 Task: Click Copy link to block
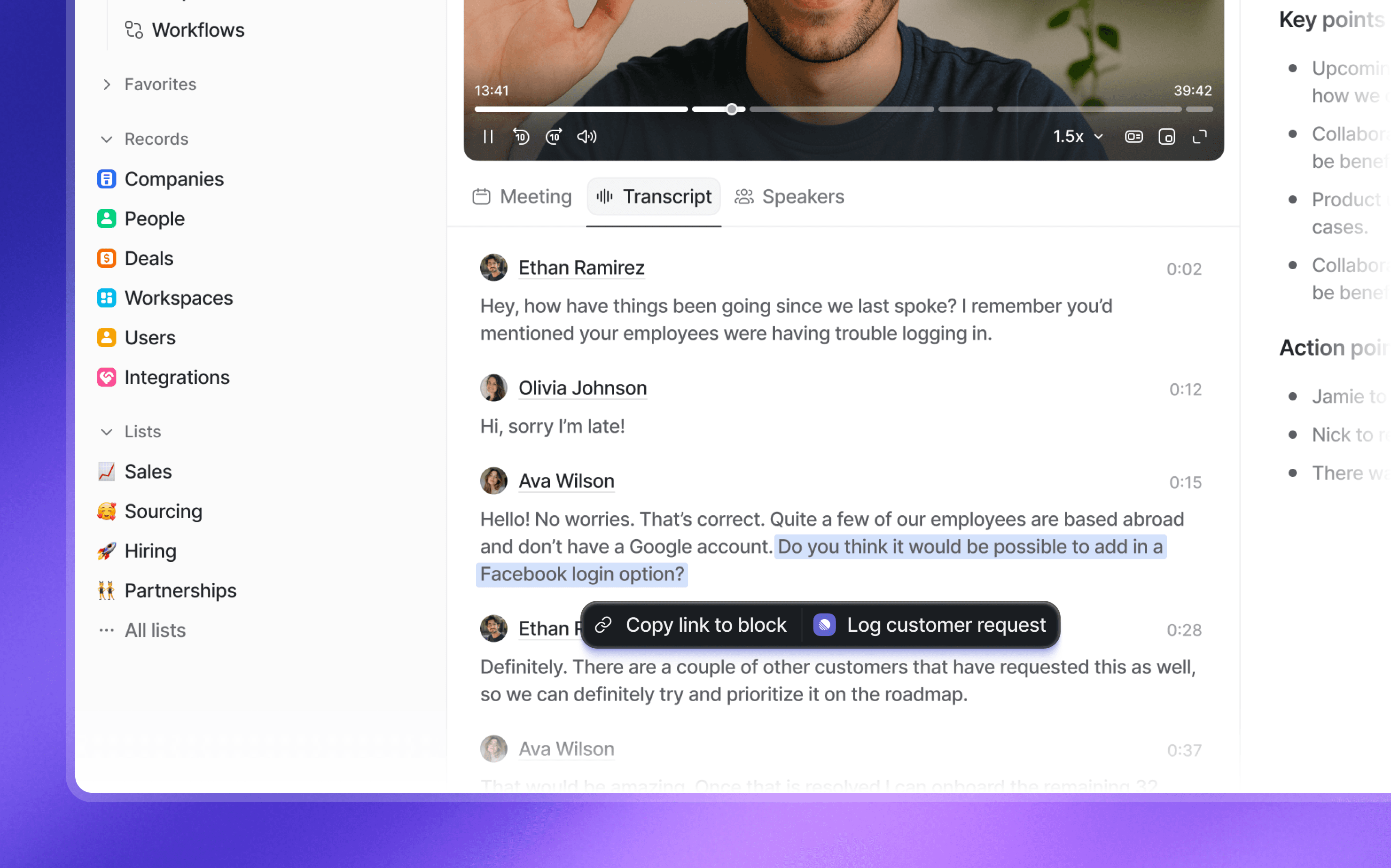(691, 625)
